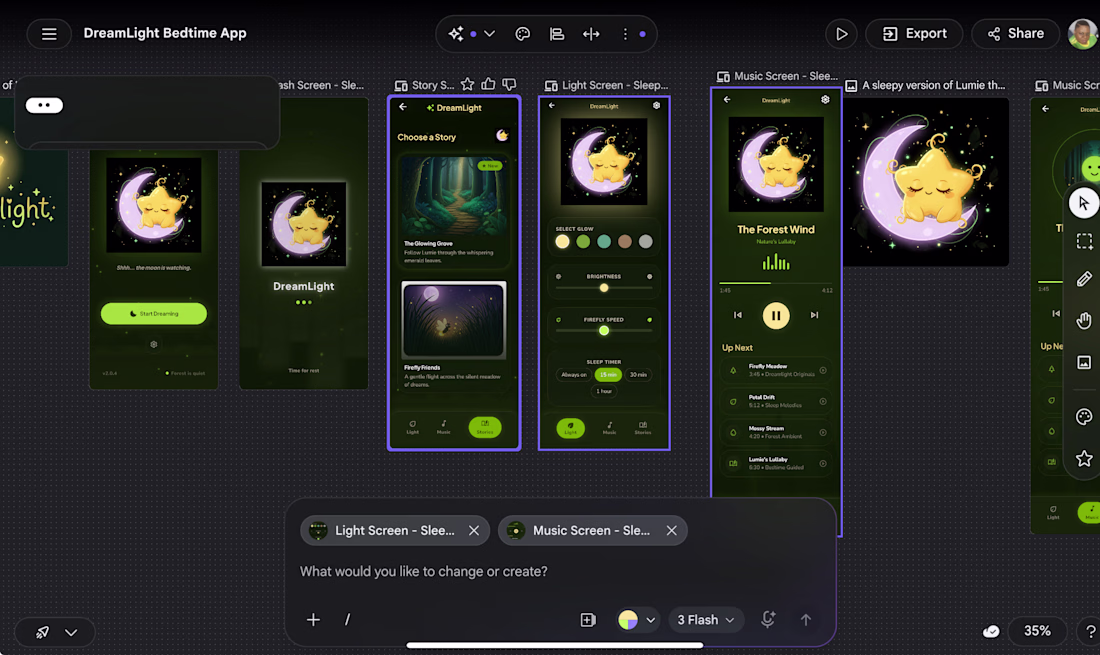The image size is (1100, 655).
Task: Expand the sparkle tool dropdown chevron
Action: coord(490,34)
